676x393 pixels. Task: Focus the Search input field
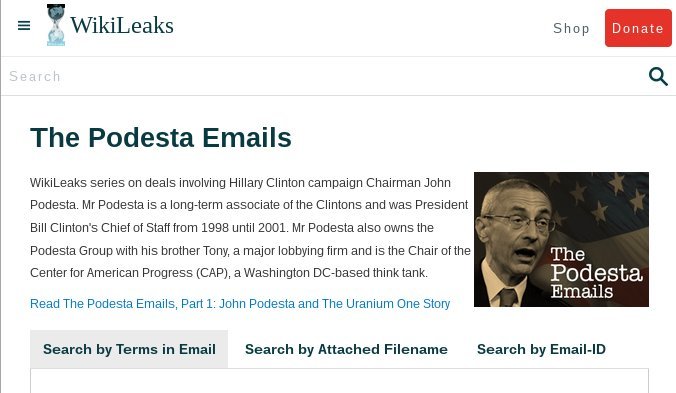[x=323, y=76]
